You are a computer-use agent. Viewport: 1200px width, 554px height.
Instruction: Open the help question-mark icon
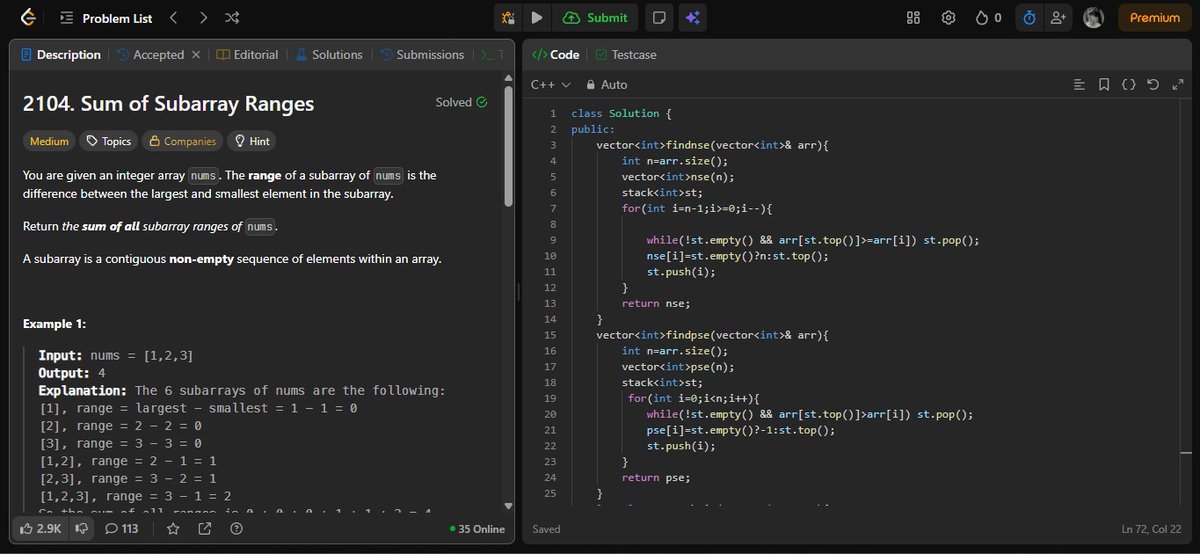pos(237,528)
